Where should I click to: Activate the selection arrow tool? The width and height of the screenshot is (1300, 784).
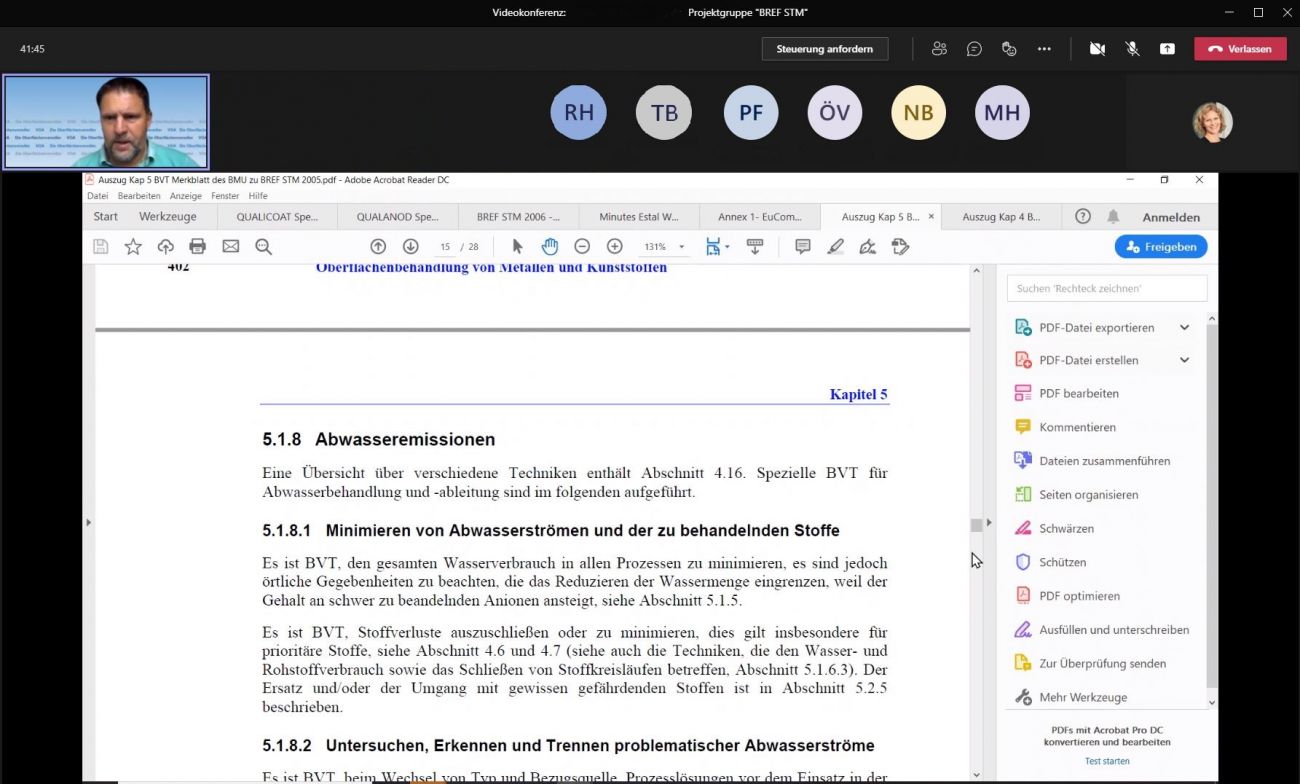click(517, 246)
